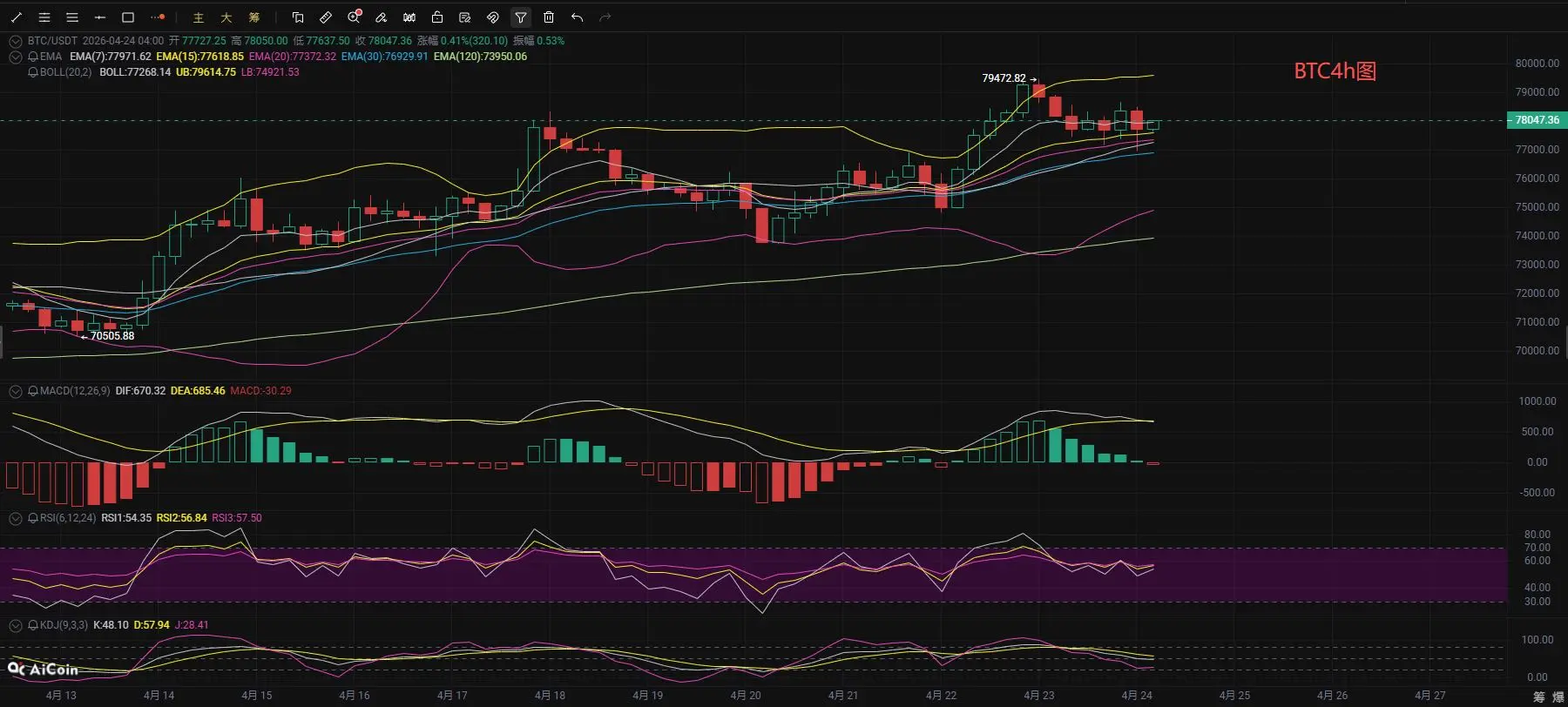Toggle the 筹 chip-distribution button in toolbar
Screen dimensions: 1568x707
pyautogui.click(x=254, y=17)
